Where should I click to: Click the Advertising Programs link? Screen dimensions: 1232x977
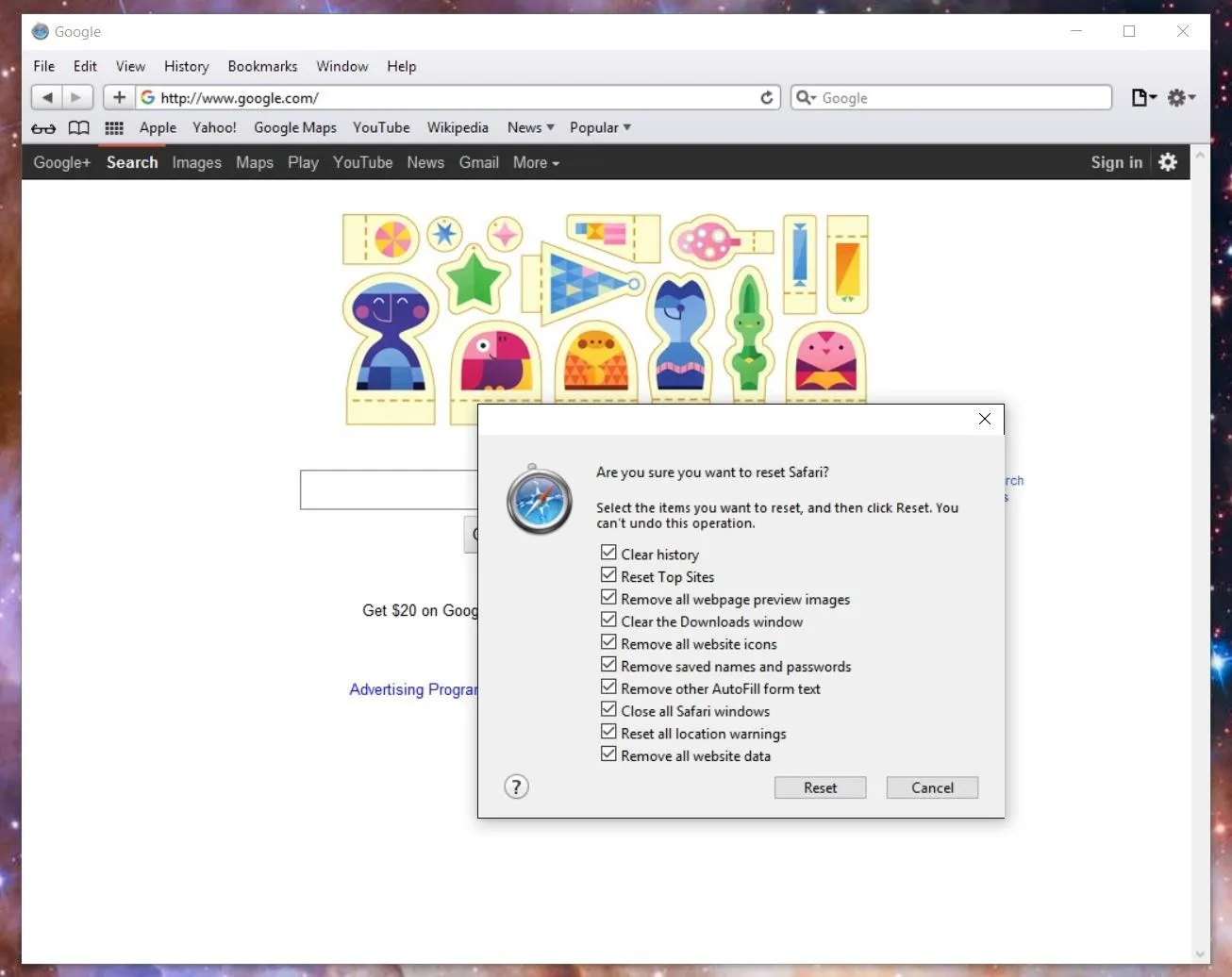(x=413, y=689)
